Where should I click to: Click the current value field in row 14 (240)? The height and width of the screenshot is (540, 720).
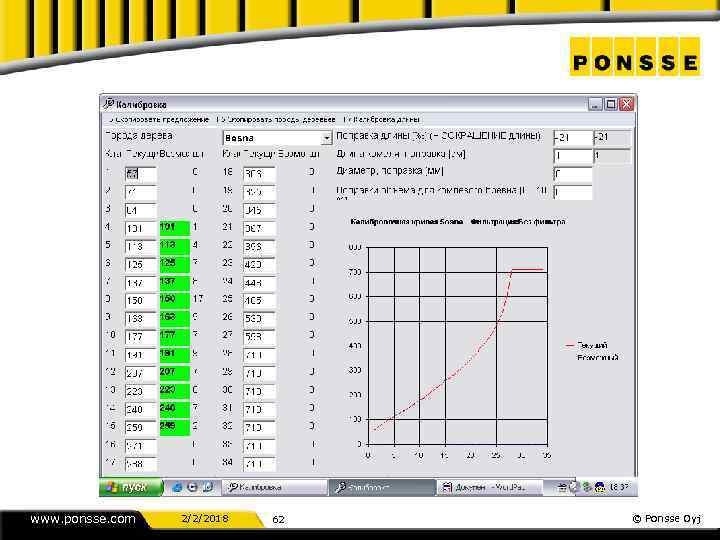141,409
